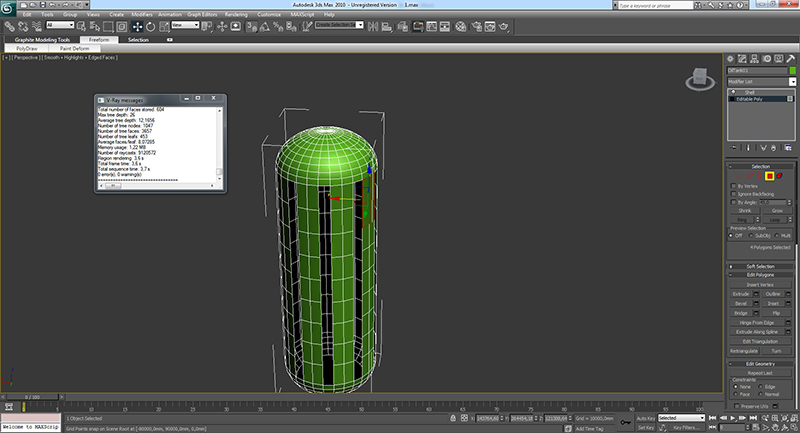The width and height of the screenshot is (800, 433).
Task: Select the Element sub-object level icon
Action: coord(780,176)
